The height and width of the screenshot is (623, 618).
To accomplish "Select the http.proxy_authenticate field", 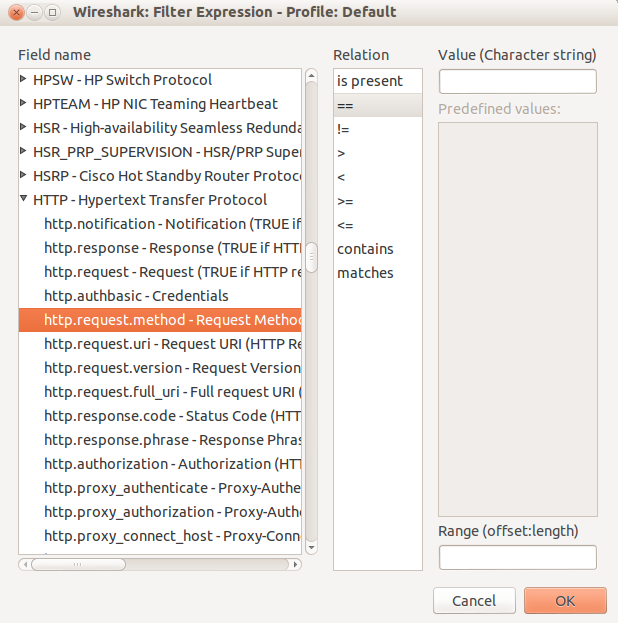I will (x=160, y=488).
